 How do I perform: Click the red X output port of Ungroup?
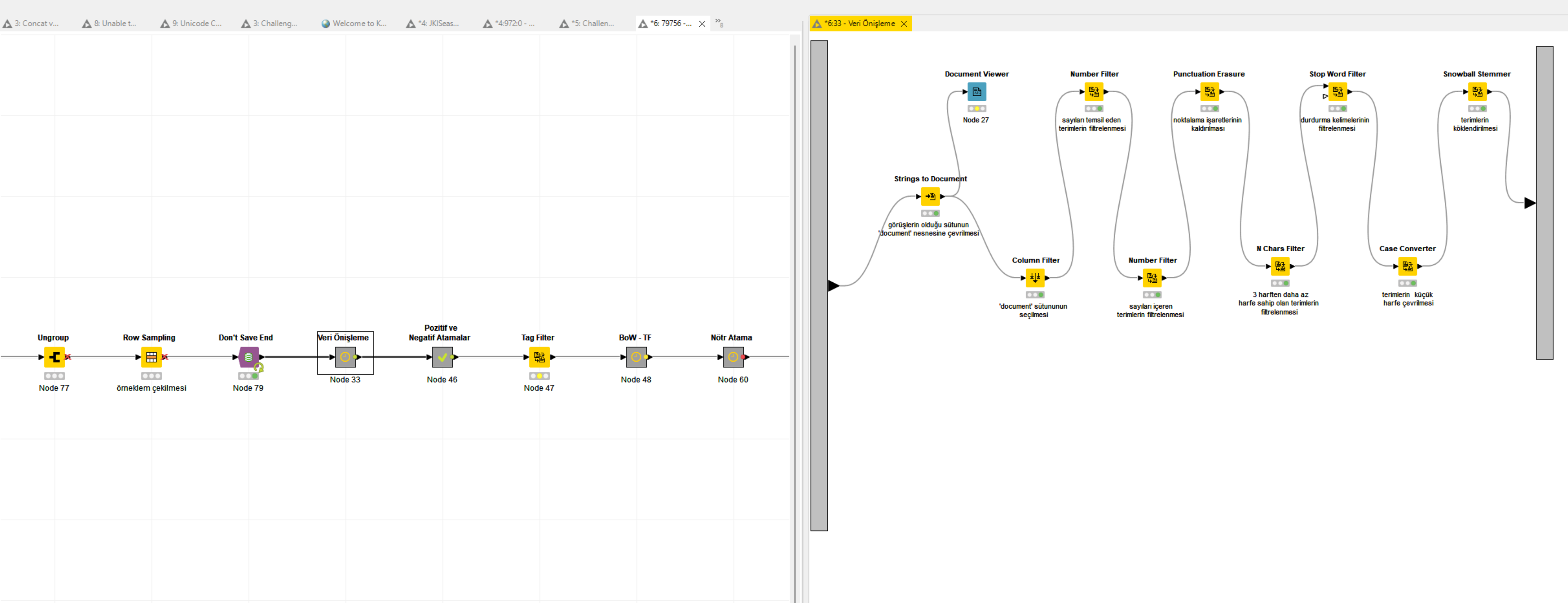pos(68,357)
